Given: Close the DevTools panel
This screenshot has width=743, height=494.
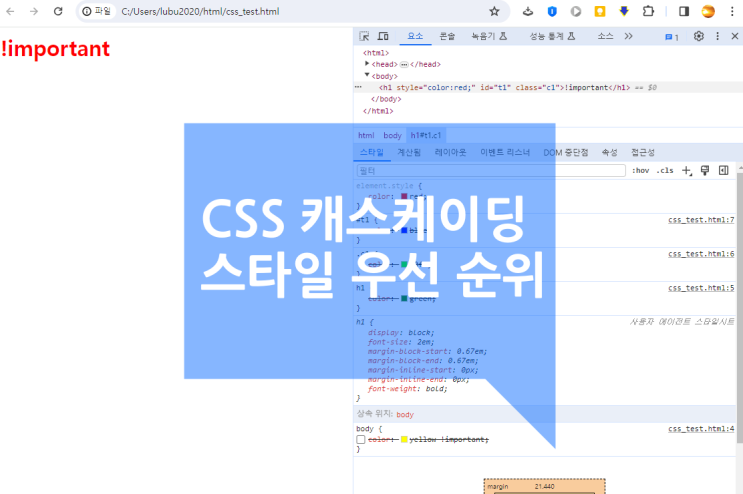Looking at the screenshot, I should pos(734,36).
